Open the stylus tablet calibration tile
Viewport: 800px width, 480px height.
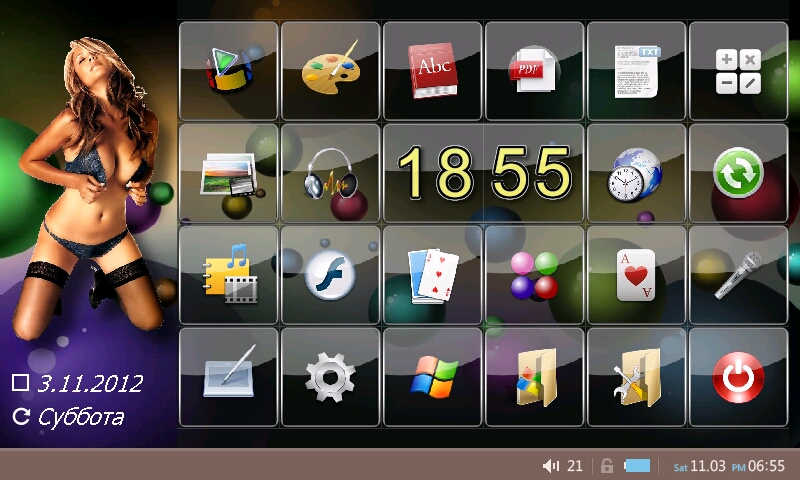[x=228, y=377]
